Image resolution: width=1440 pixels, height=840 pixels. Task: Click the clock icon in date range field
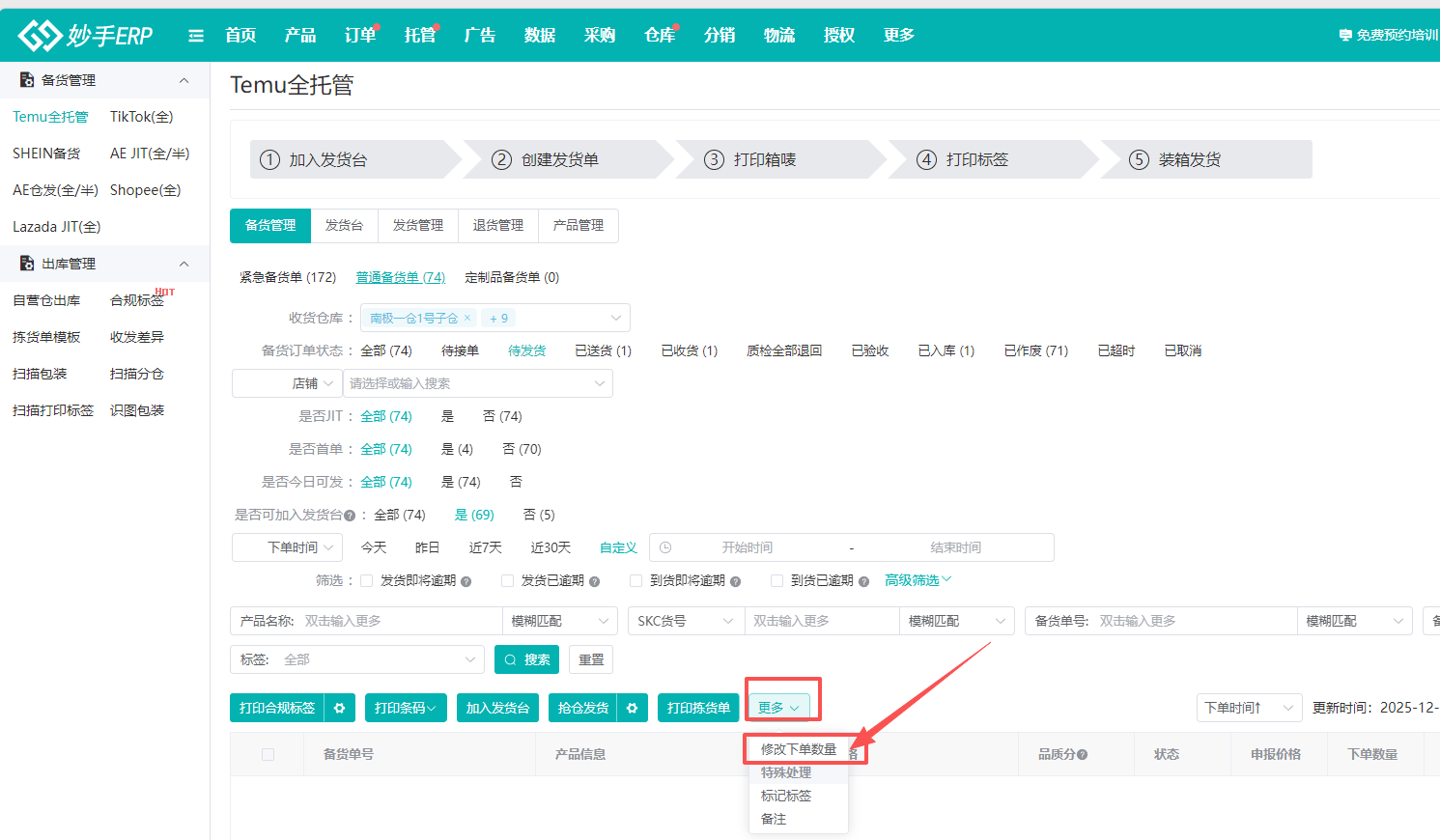[665, 547]
